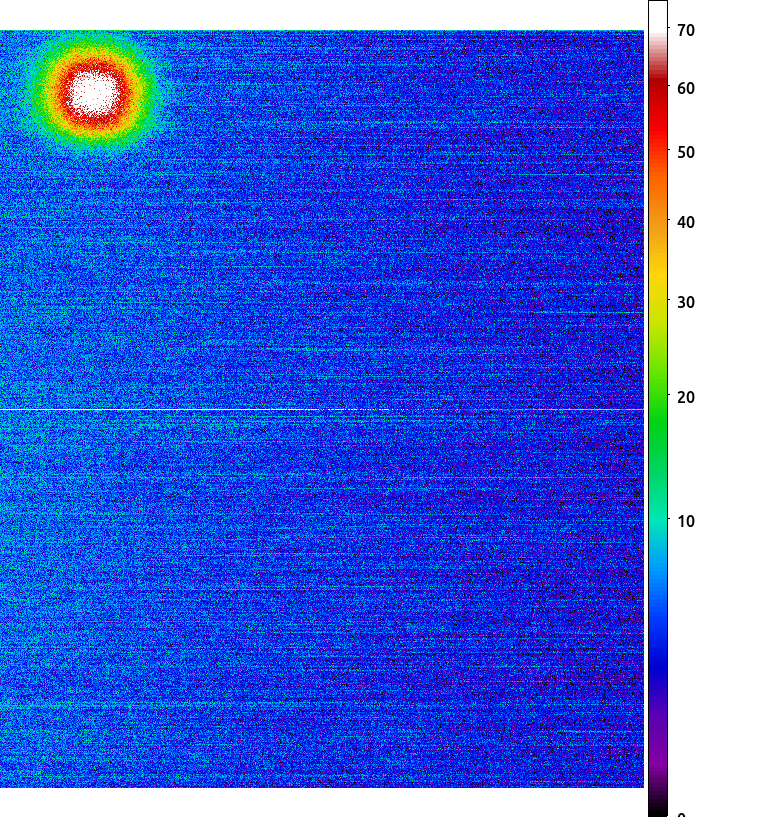Click the red-tinted segment of the horizontal line
Screen dimensions: 760x817
(469, 410)
